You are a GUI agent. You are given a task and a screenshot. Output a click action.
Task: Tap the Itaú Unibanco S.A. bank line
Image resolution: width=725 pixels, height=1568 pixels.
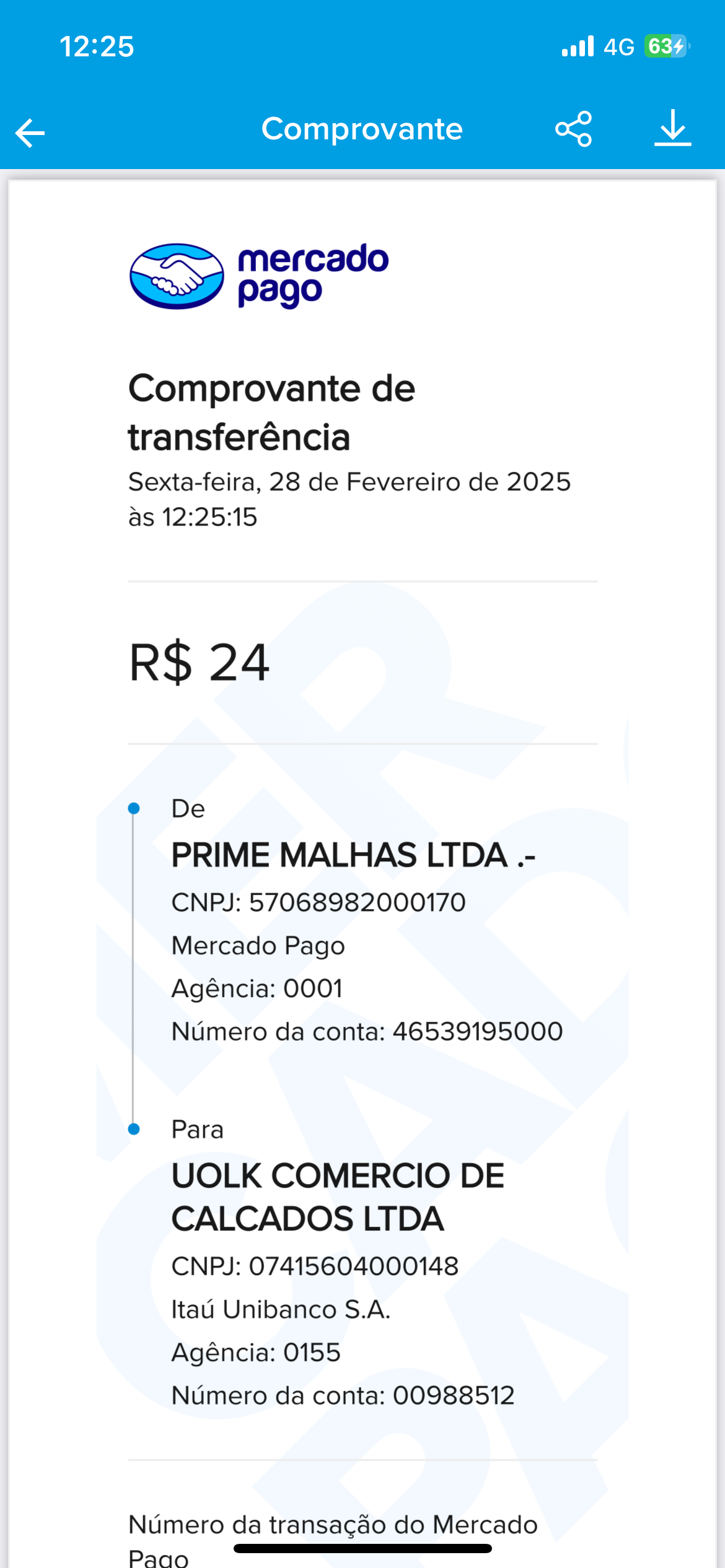(x=281, y=1310)
